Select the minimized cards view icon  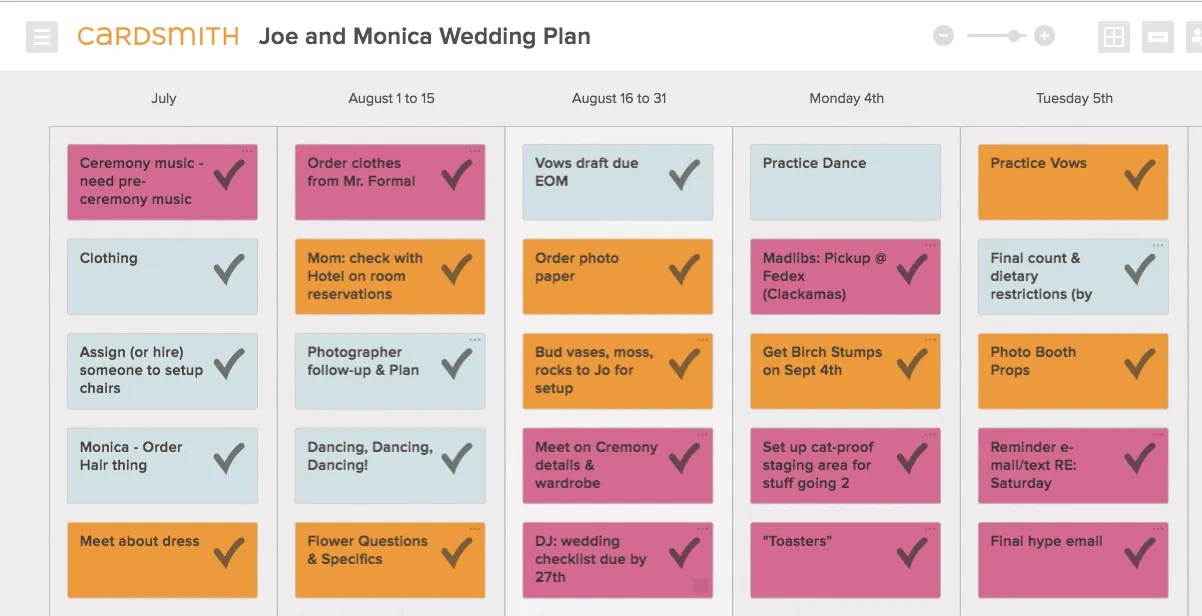(1157, 36)
